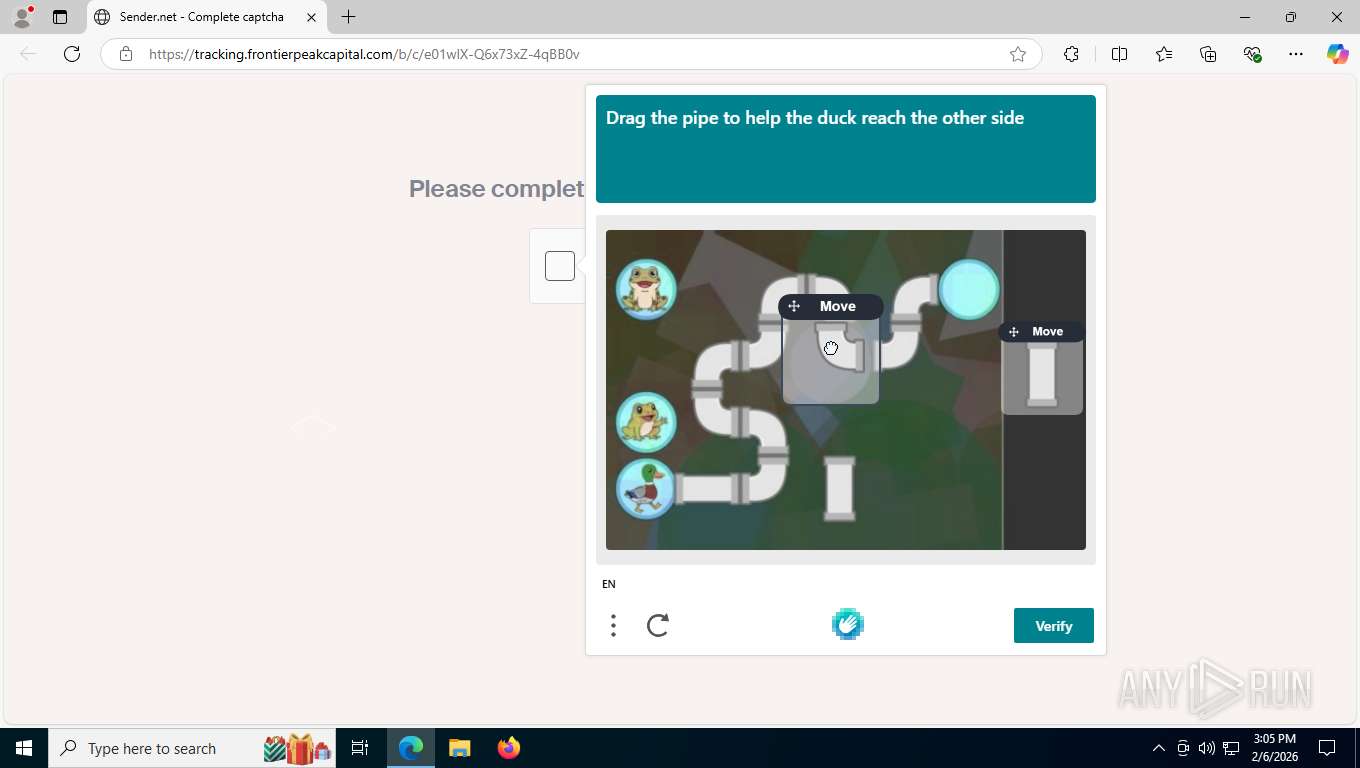The image size is (1360, 768).
Task: Refresh the current page
Action: [72, 54]
